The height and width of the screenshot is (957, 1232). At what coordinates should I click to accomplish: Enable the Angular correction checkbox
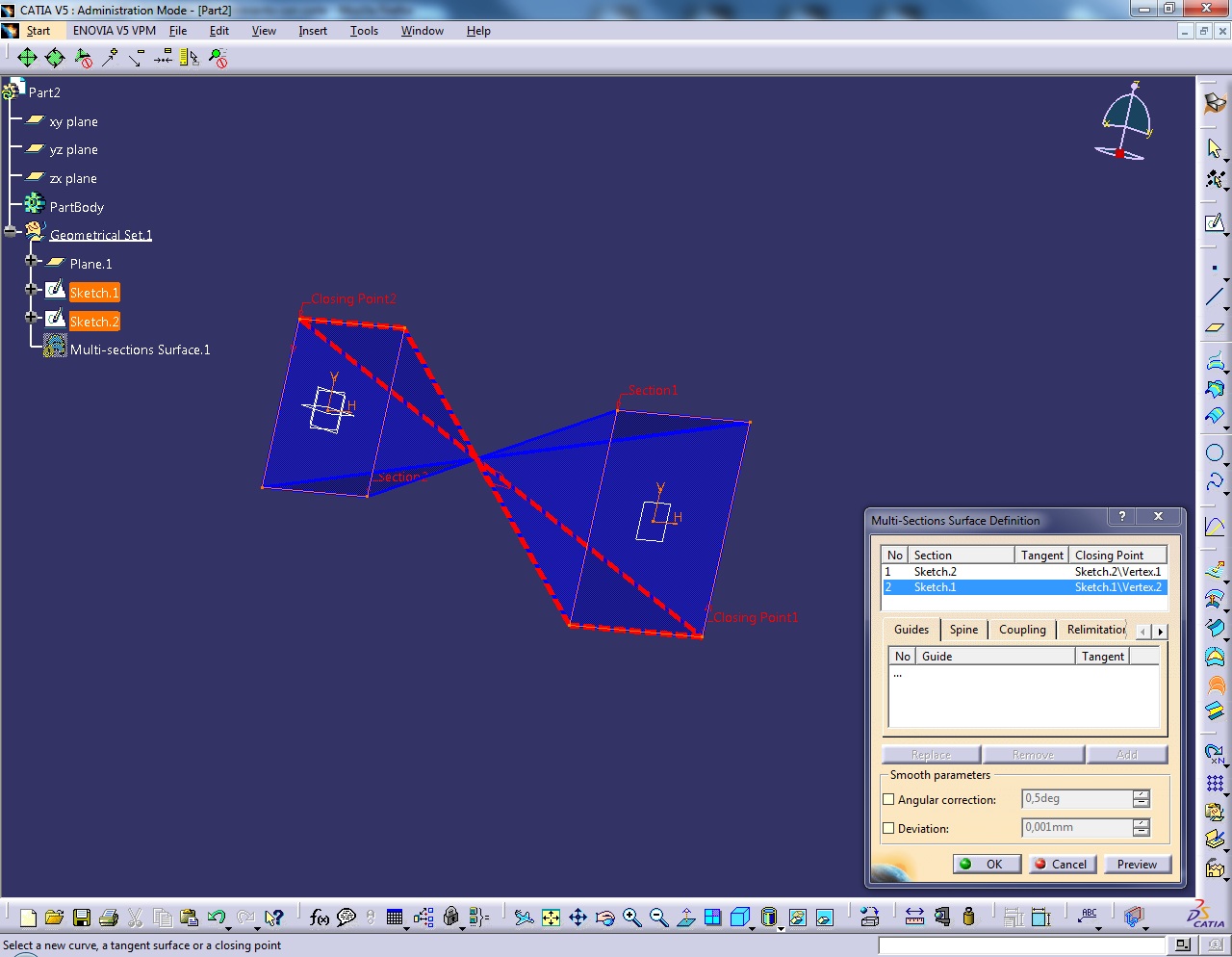coord(889,799)
